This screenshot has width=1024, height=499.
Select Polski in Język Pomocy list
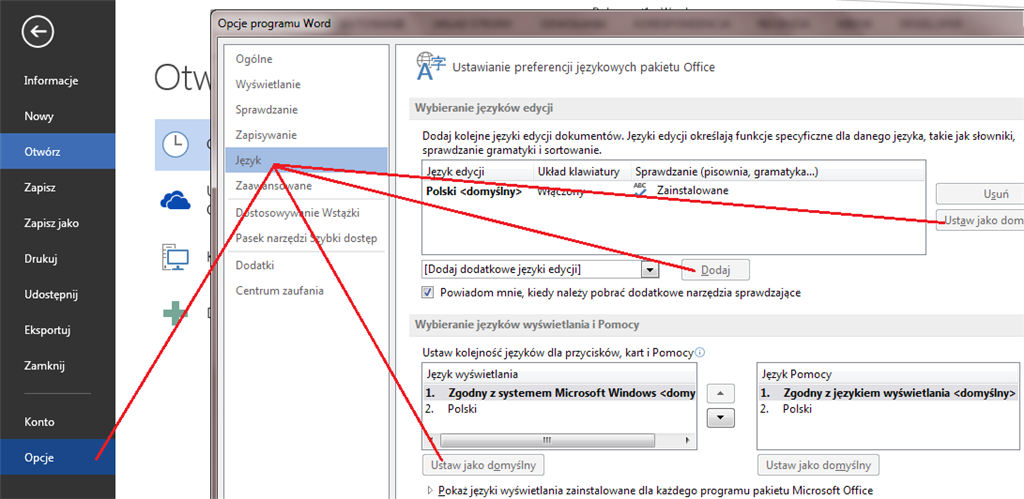click(888, 410)
